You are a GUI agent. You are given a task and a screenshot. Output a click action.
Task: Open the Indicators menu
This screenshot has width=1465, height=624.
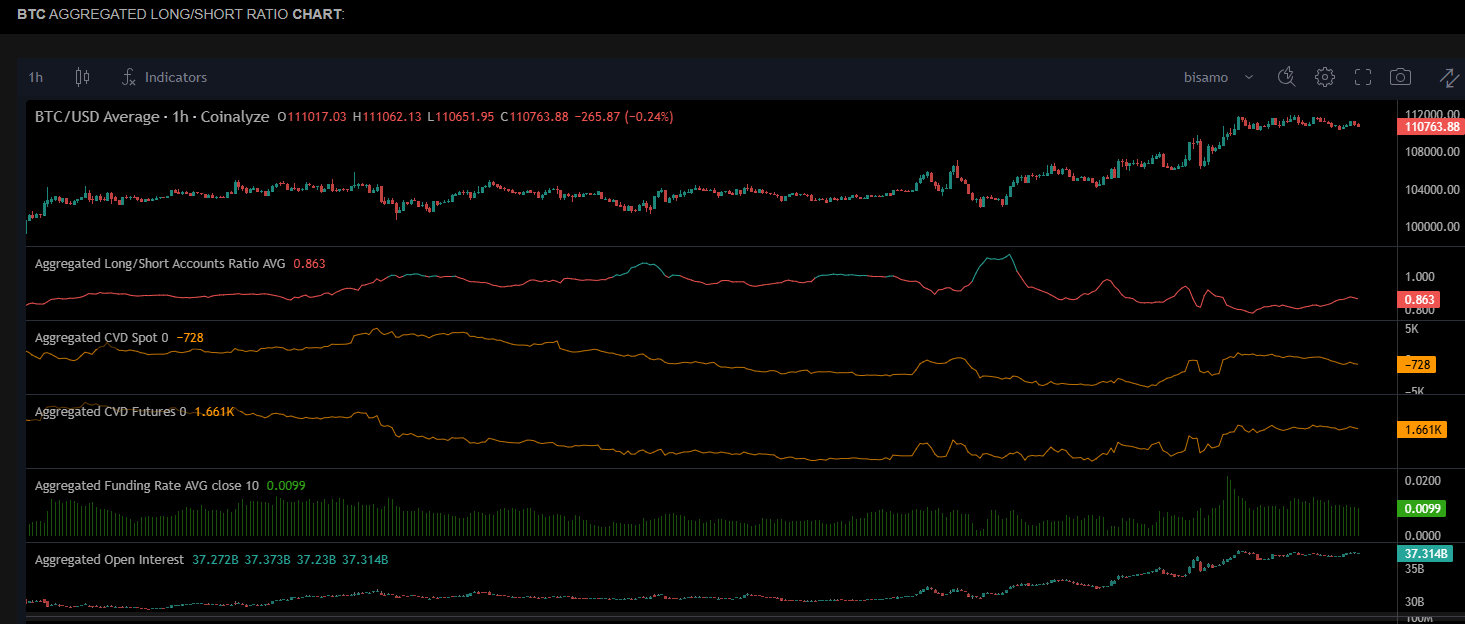(x=164, y=77)
